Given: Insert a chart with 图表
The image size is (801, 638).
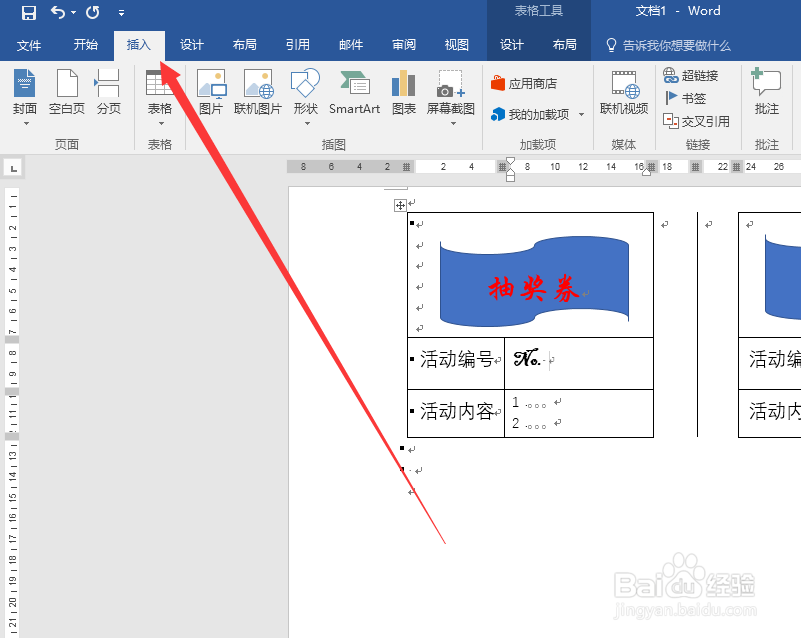Looking at the screenshot, I should (x=404, y=92).
